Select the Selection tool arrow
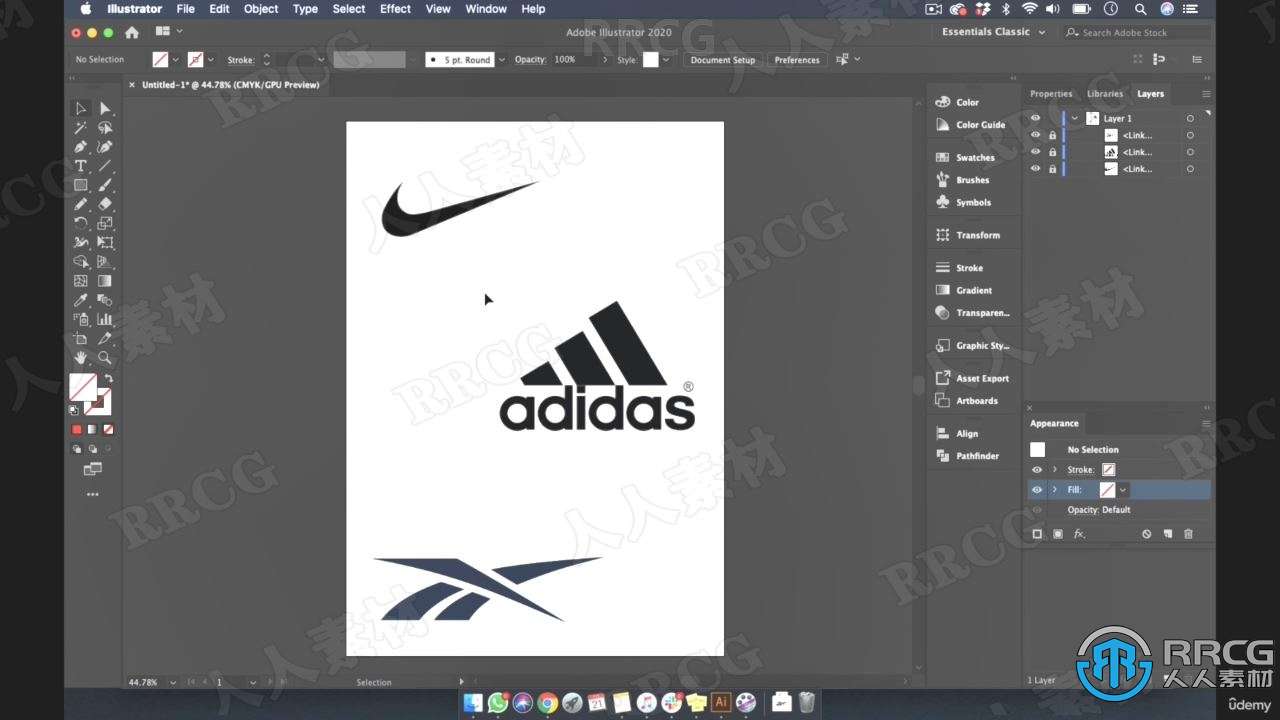The image size is (1280, 720). (x=81, y=108)
